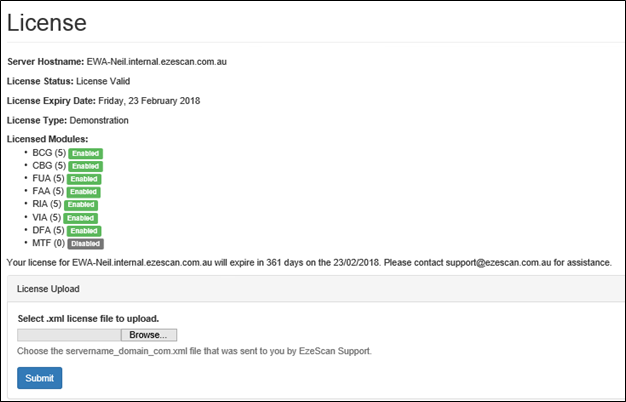This screenshot has width=626, height=402.
Task: Click the License page heading
Action: 47,21
